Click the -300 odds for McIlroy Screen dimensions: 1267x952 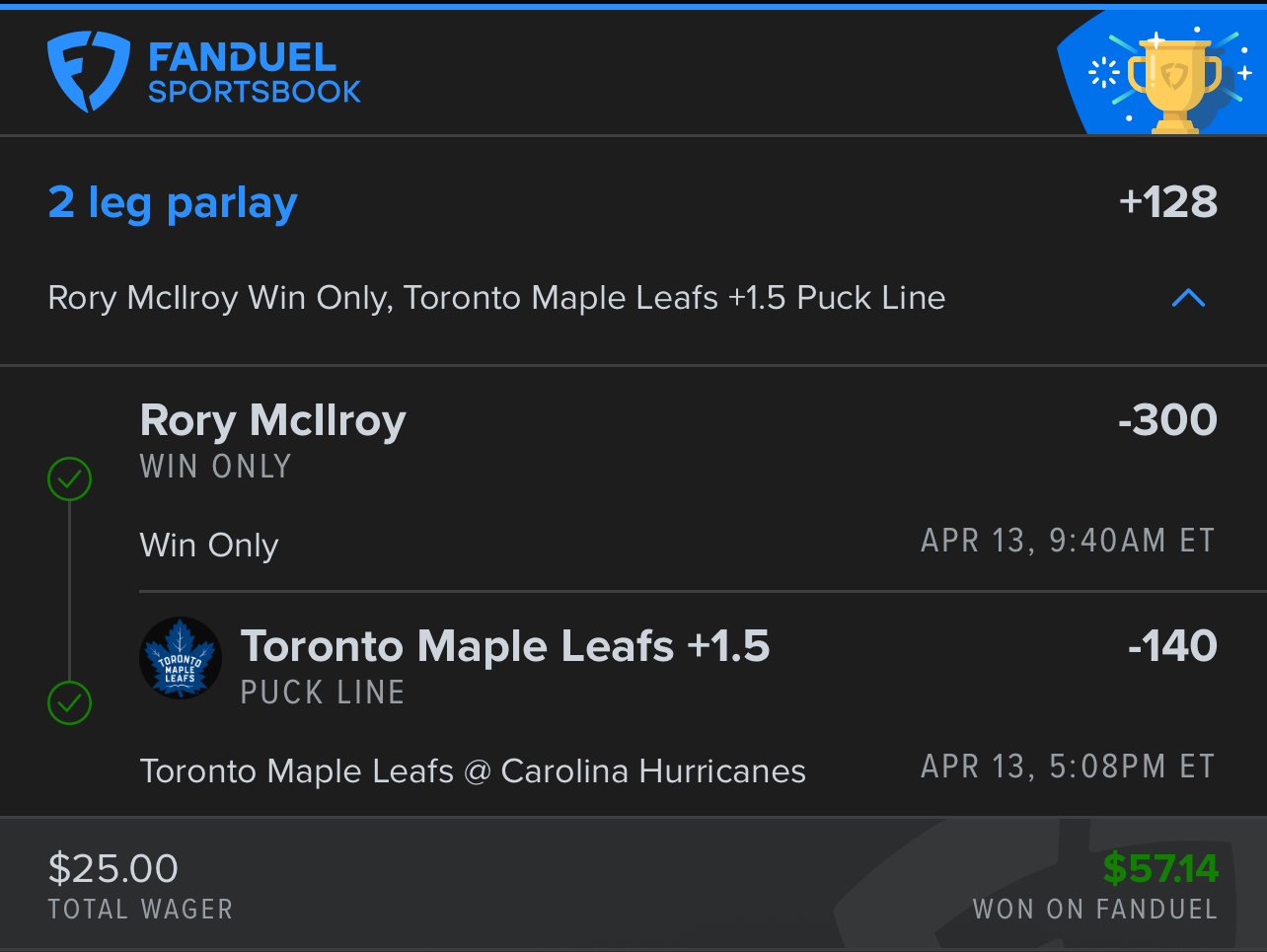pos(1167,421)
